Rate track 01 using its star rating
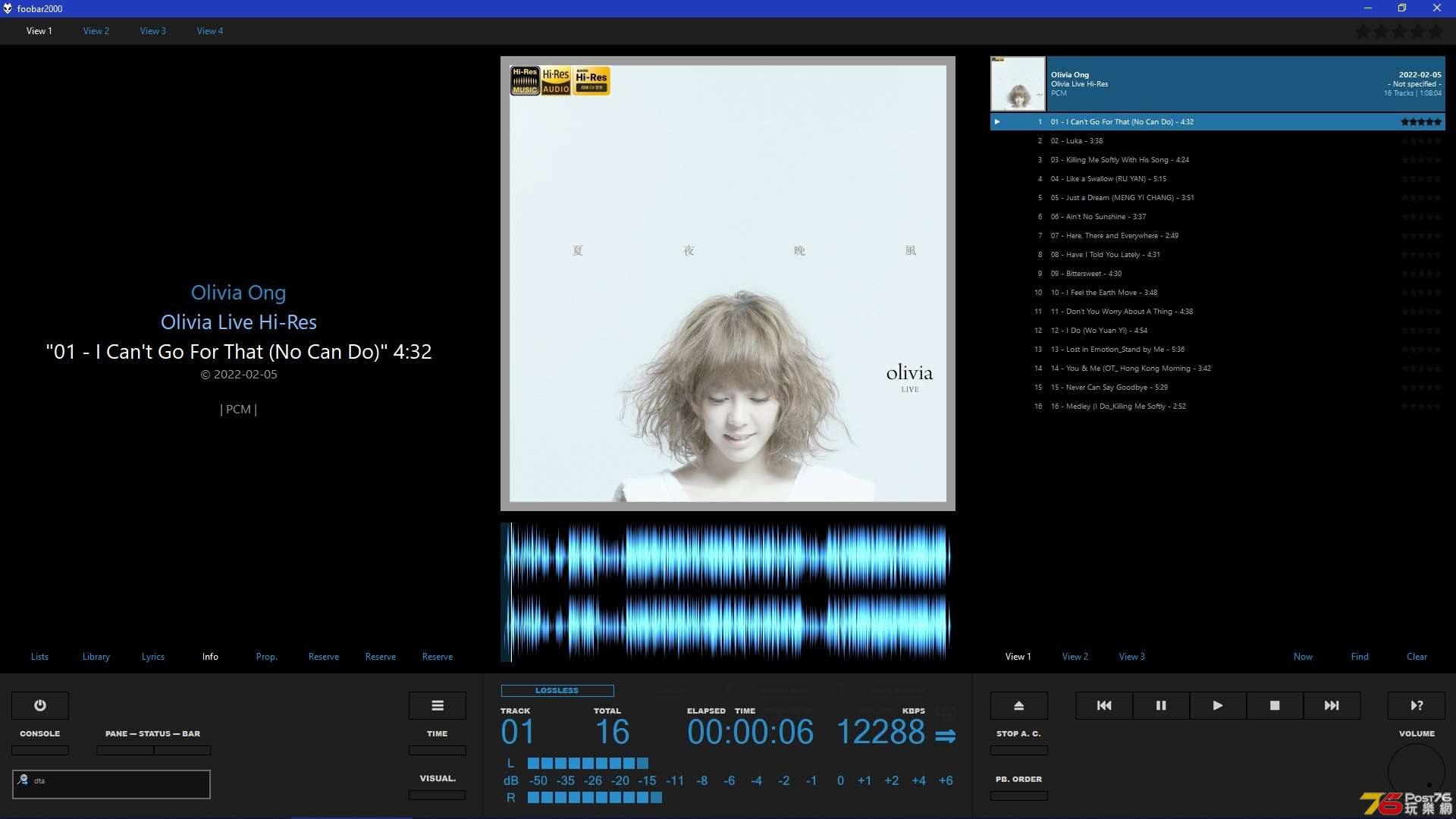 (x=1421, y=121)
